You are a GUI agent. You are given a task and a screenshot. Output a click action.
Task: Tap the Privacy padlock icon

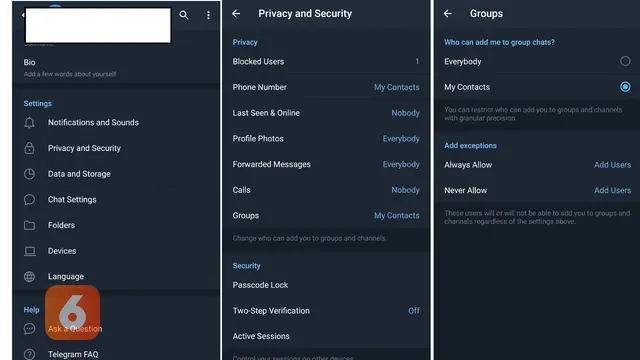point(29,148)
